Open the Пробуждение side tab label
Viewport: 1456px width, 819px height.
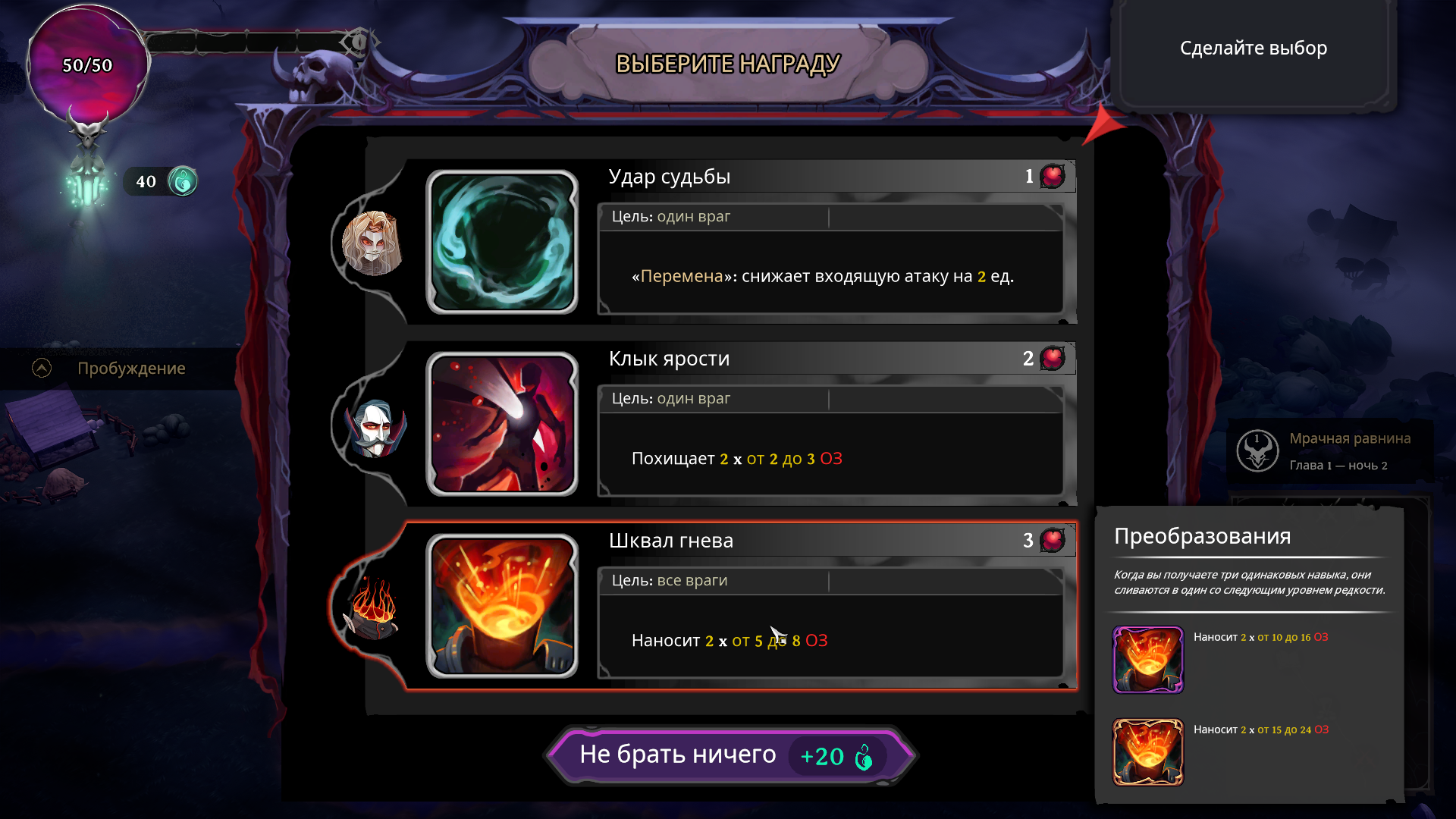pyautogui.click(x=131, y=369)
